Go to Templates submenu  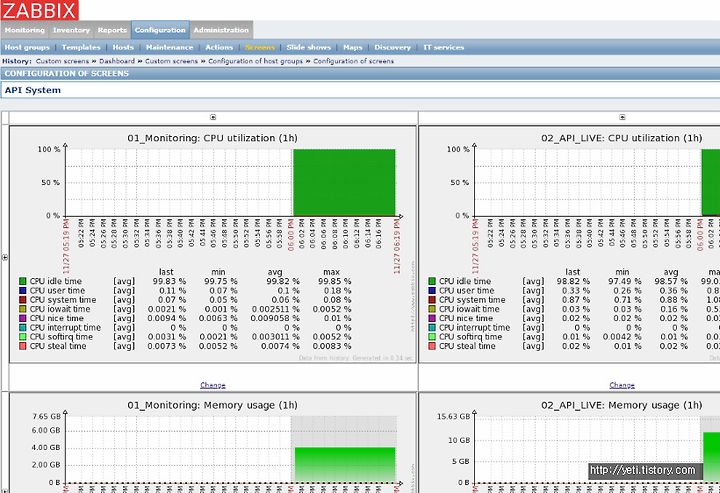[x=81, y=47]
